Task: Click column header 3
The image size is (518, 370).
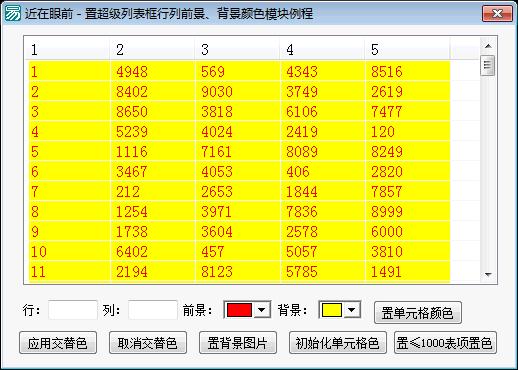Action: pyautogui.click(x=237, y=49)
